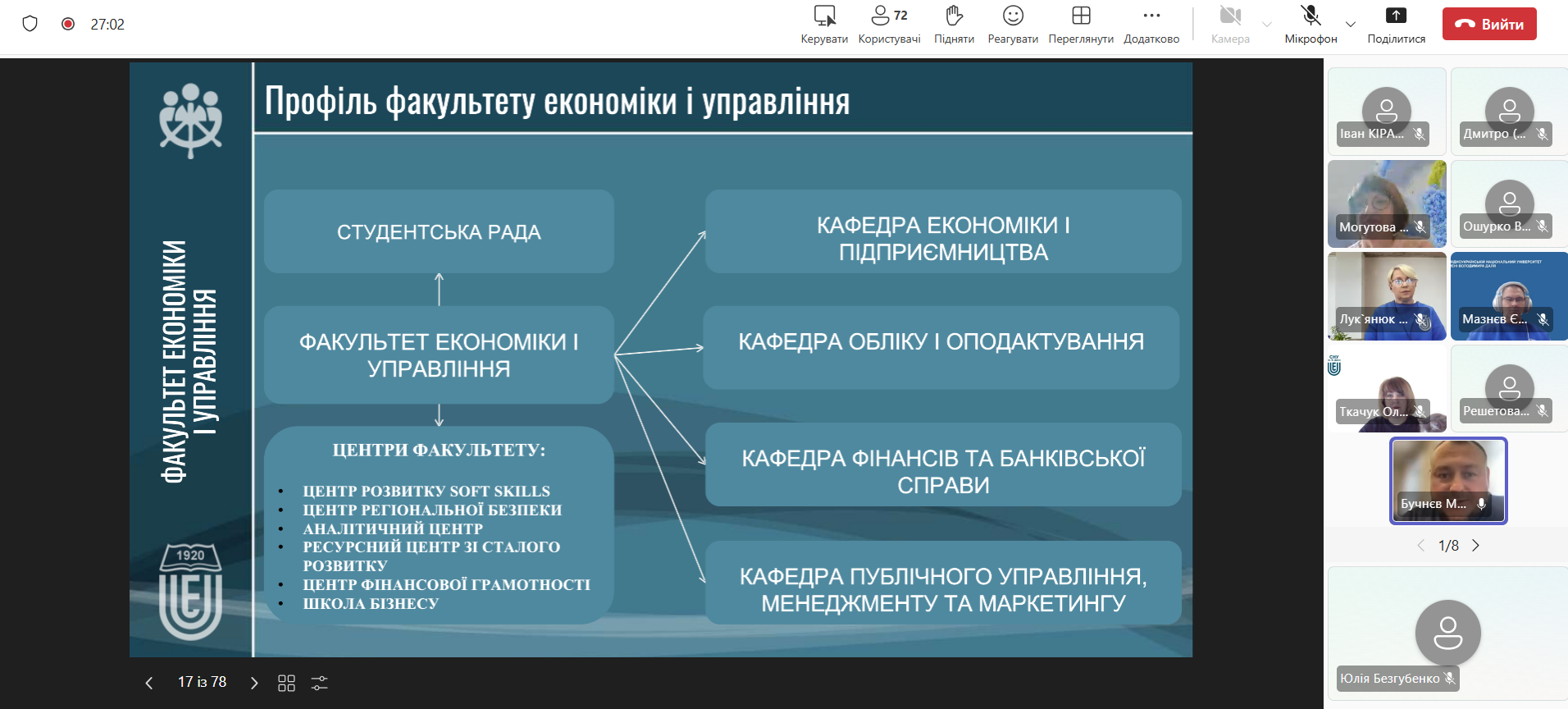Screen dimensions: 1568x709
Task: Click participant page indicator '1/8'
Action: (x=1448, y=546)
